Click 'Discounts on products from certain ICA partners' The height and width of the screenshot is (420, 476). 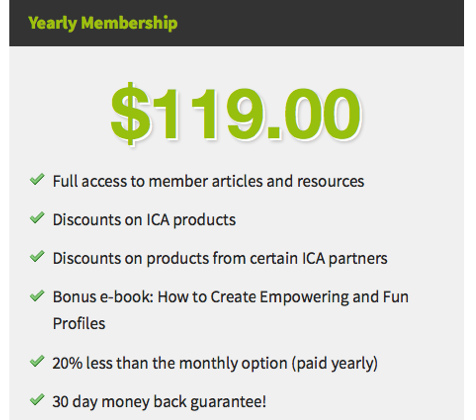pyautogui.click(x=220, y=259)
